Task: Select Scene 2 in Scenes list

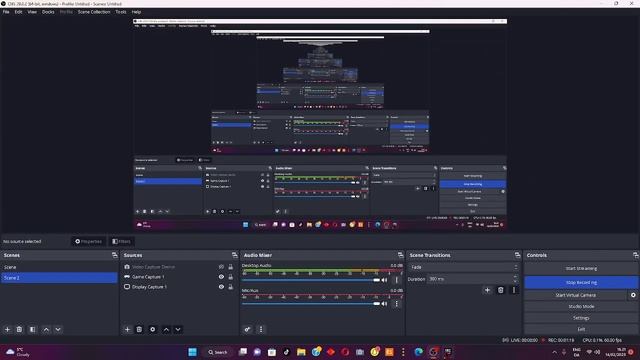Action: (59, 278)
